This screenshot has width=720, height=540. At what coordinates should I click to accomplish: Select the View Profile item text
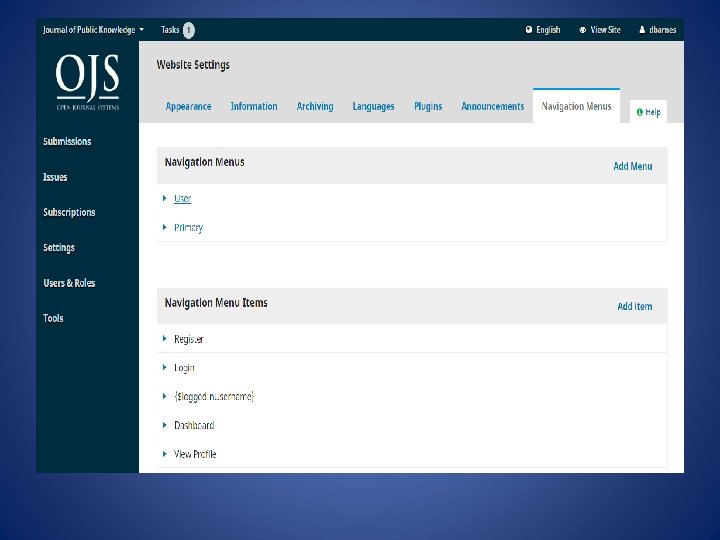(195, 454)
